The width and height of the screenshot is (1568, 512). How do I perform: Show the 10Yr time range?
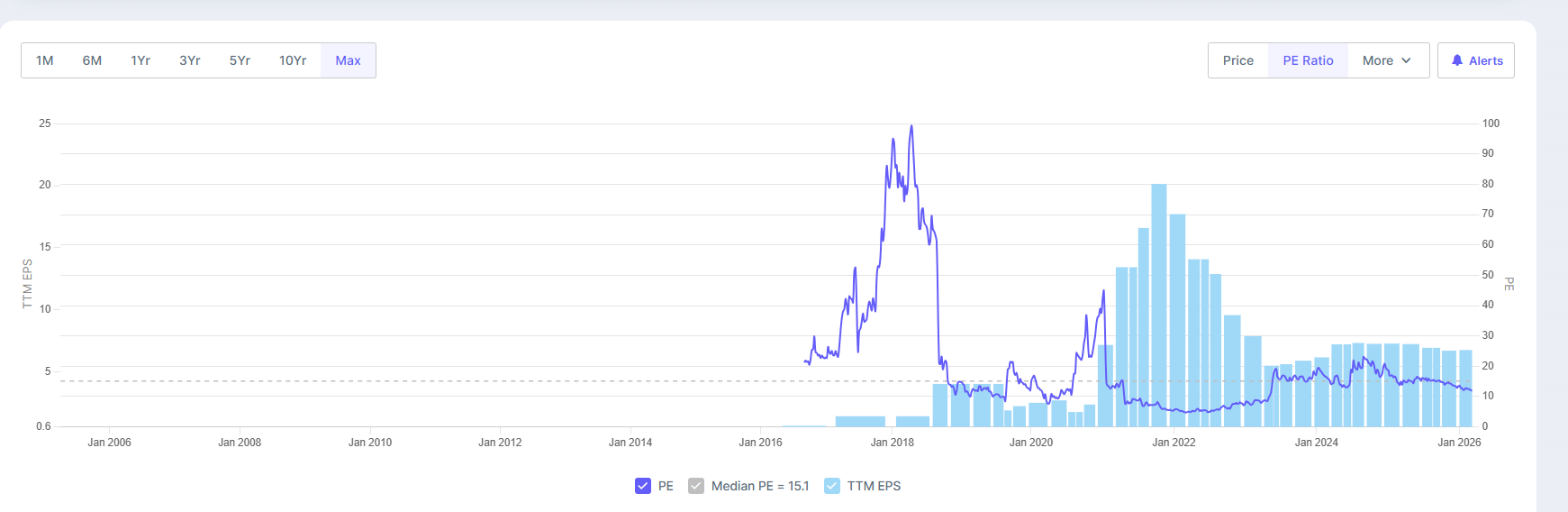[293, 60]
